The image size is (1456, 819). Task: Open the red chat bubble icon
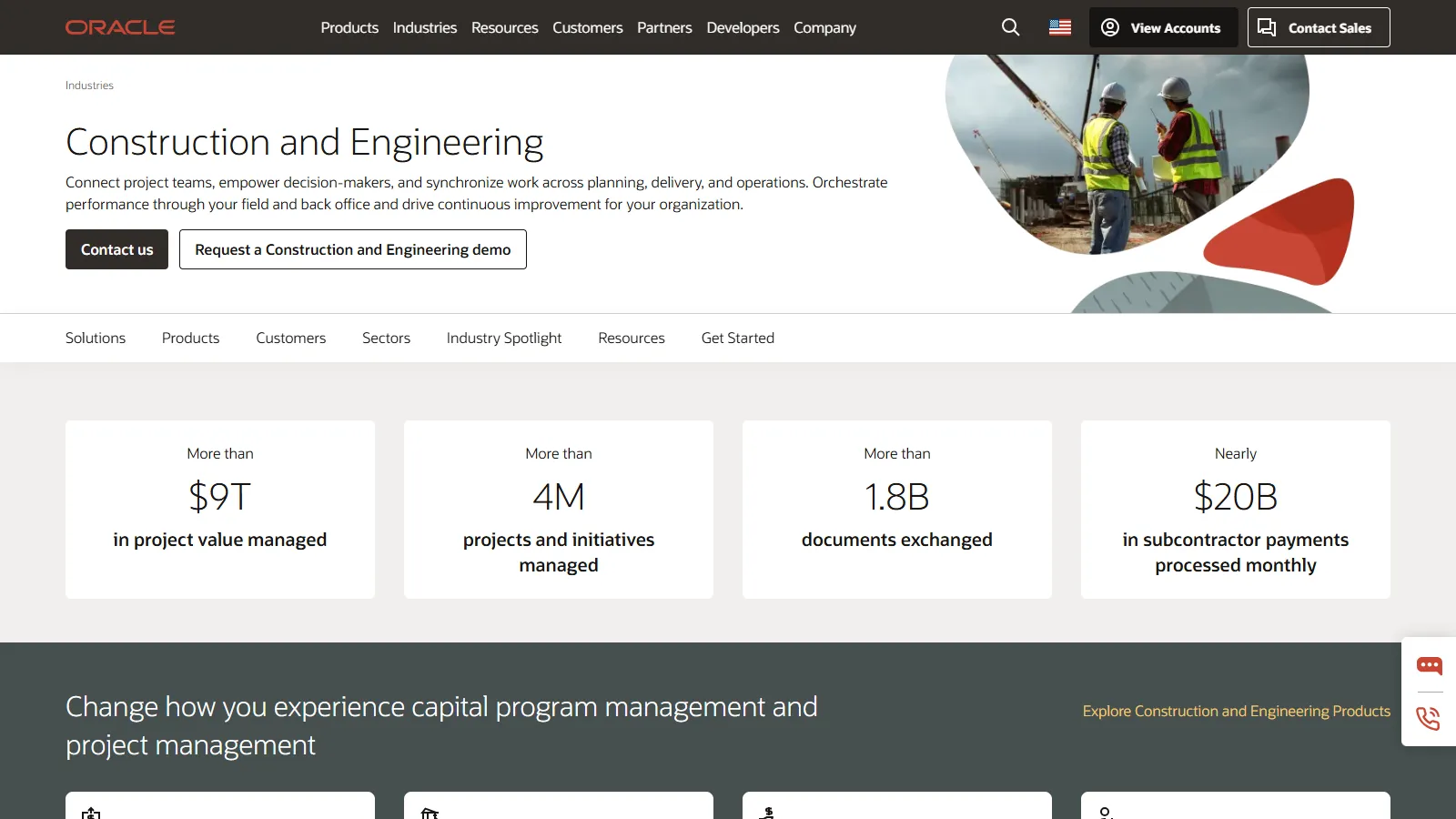click(1429, 666)
